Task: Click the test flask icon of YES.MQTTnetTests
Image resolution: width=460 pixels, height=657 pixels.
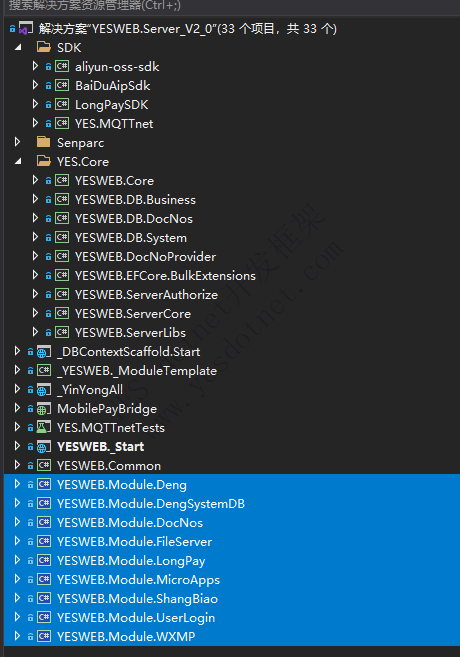Action: pos(44,427)
